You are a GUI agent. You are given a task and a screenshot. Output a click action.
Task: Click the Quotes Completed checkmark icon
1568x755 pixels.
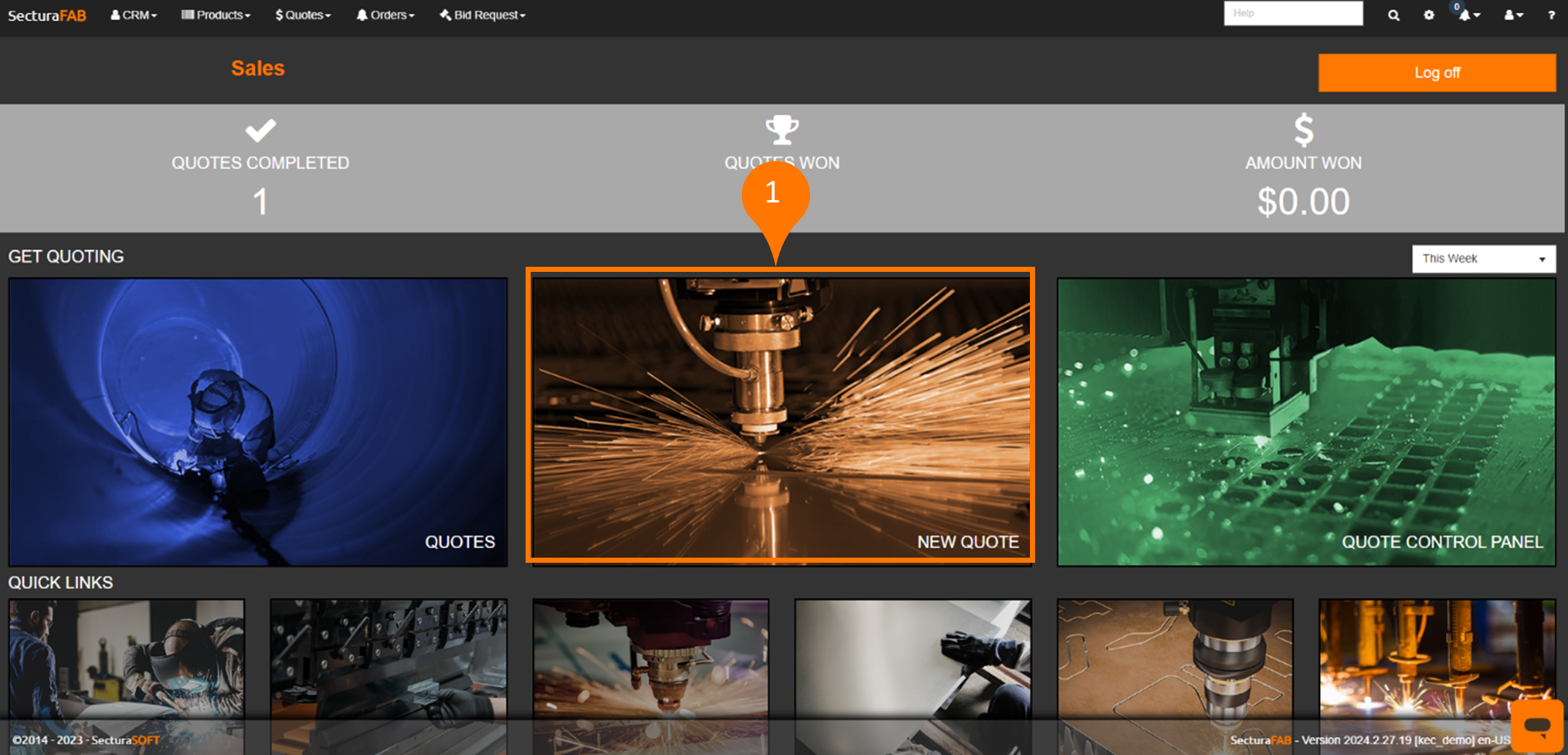point(260,131)
